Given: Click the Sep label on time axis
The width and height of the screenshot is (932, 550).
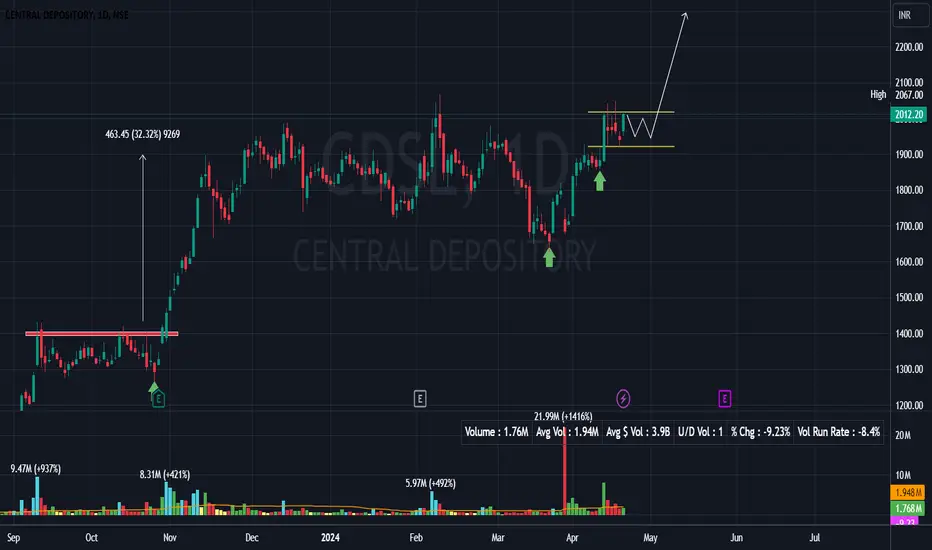Looking at the screenshot, I should click(x=13, y=538).
